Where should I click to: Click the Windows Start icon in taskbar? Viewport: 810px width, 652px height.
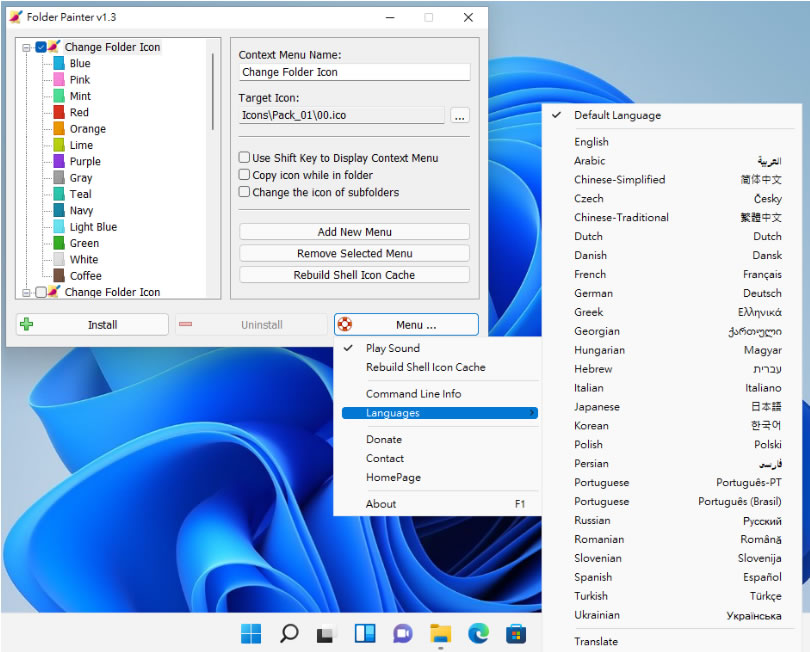[251, 633]
